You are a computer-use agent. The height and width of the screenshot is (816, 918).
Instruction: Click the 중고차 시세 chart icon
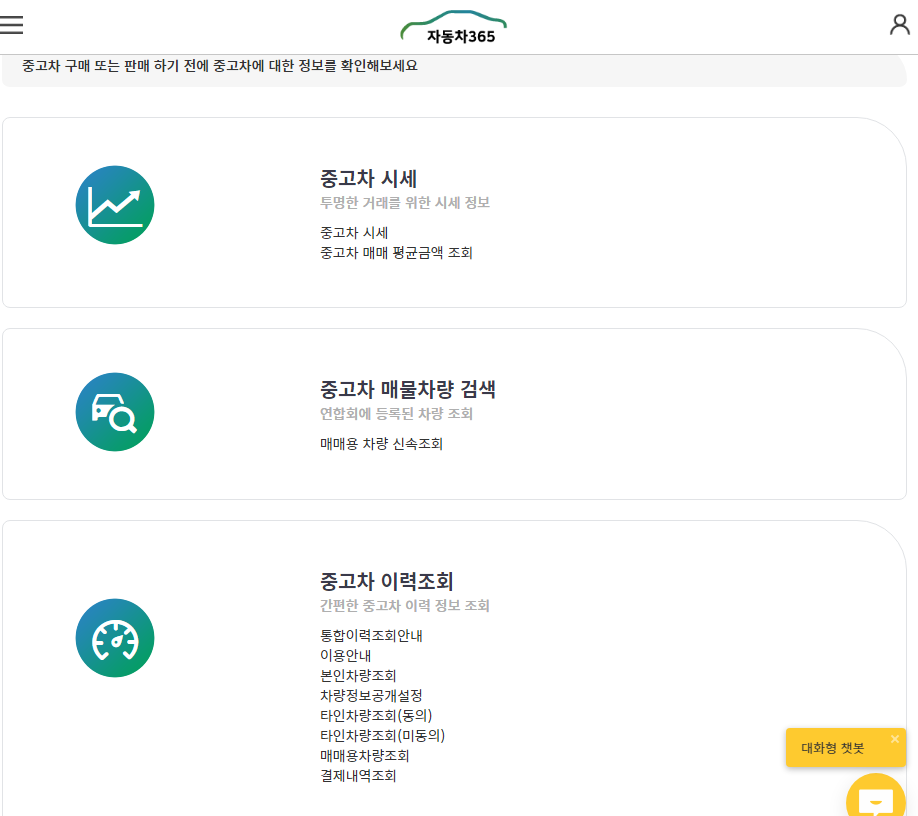[x=115, y=205]
